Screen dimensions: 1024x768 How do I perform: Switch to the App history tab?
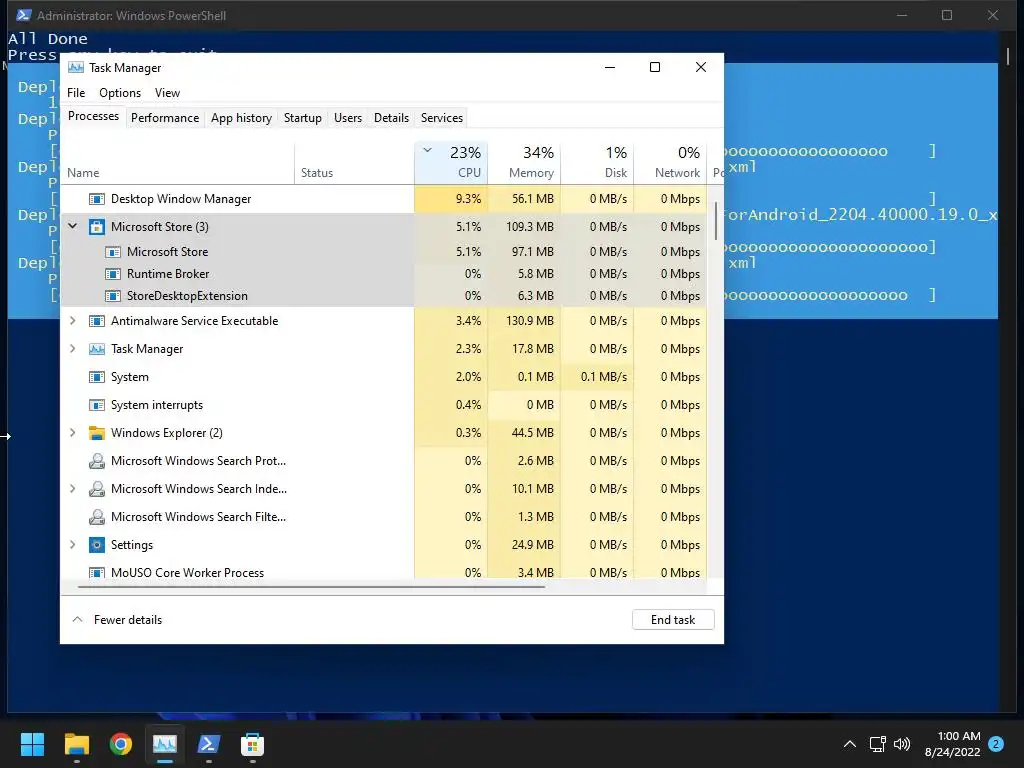pyautogui.click(x=241, y=118)
